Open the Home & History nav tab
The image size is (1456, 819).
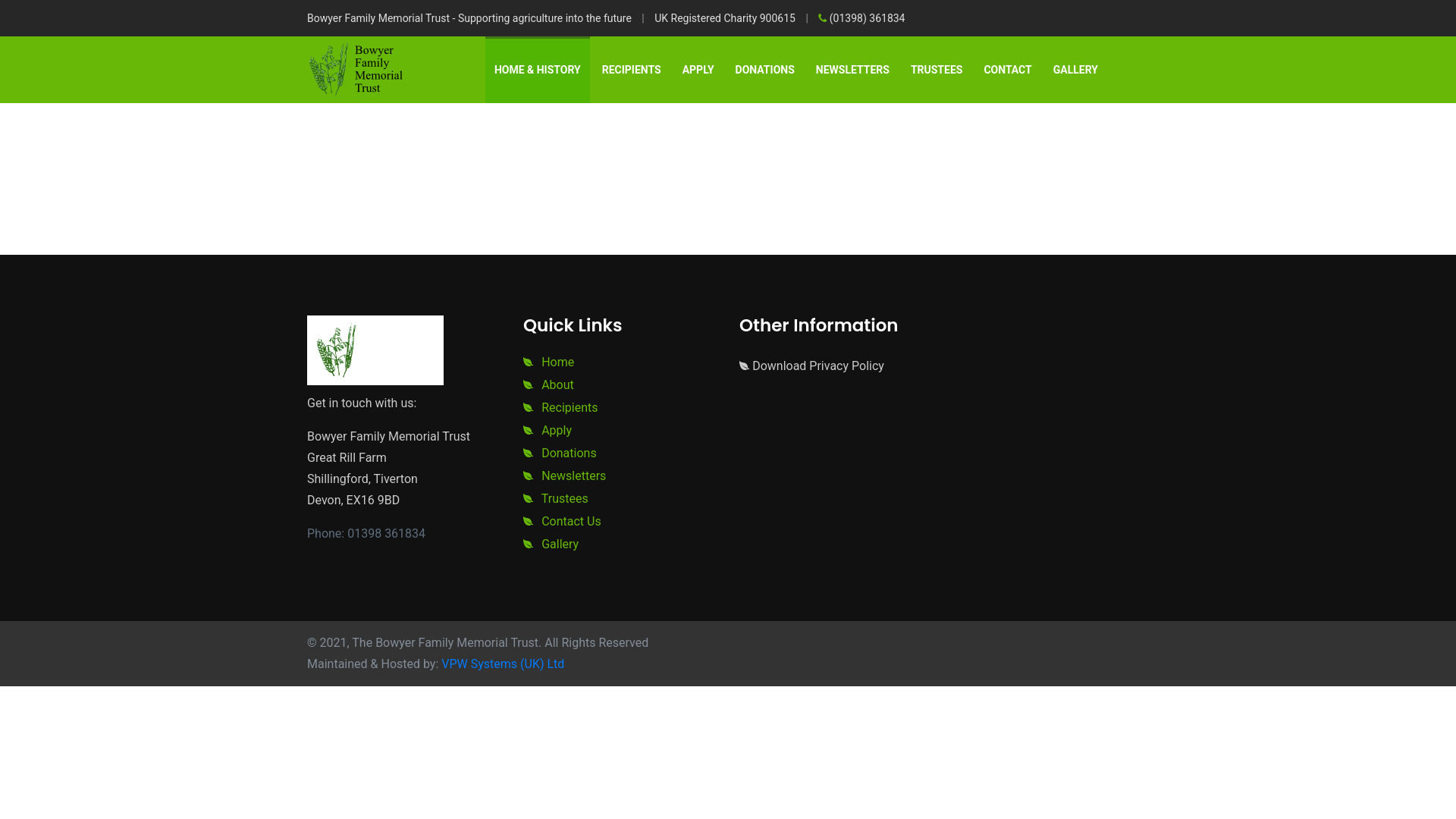(x=538, y=70)
